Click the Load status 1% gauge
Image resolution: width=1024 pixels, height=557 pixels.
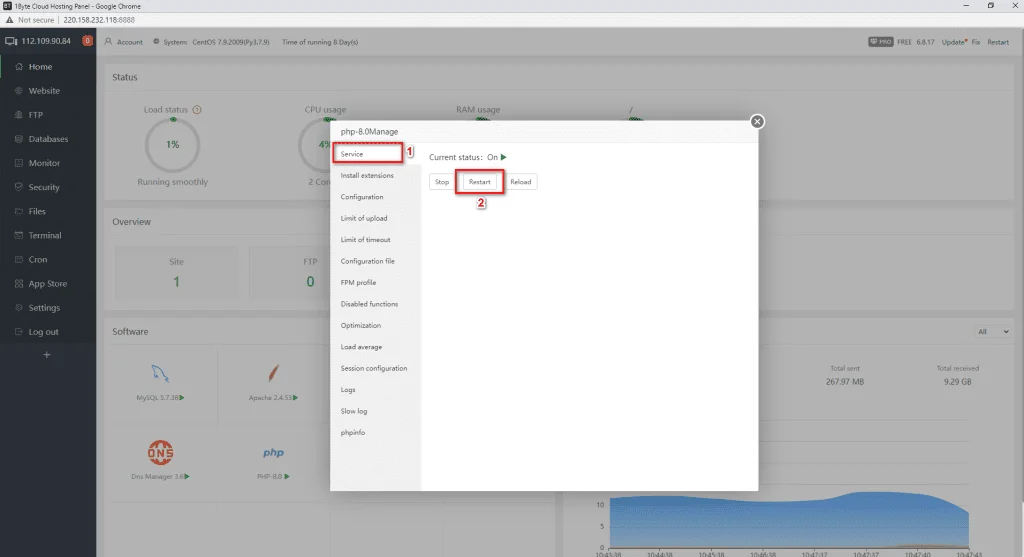click(x=172, y=145)
